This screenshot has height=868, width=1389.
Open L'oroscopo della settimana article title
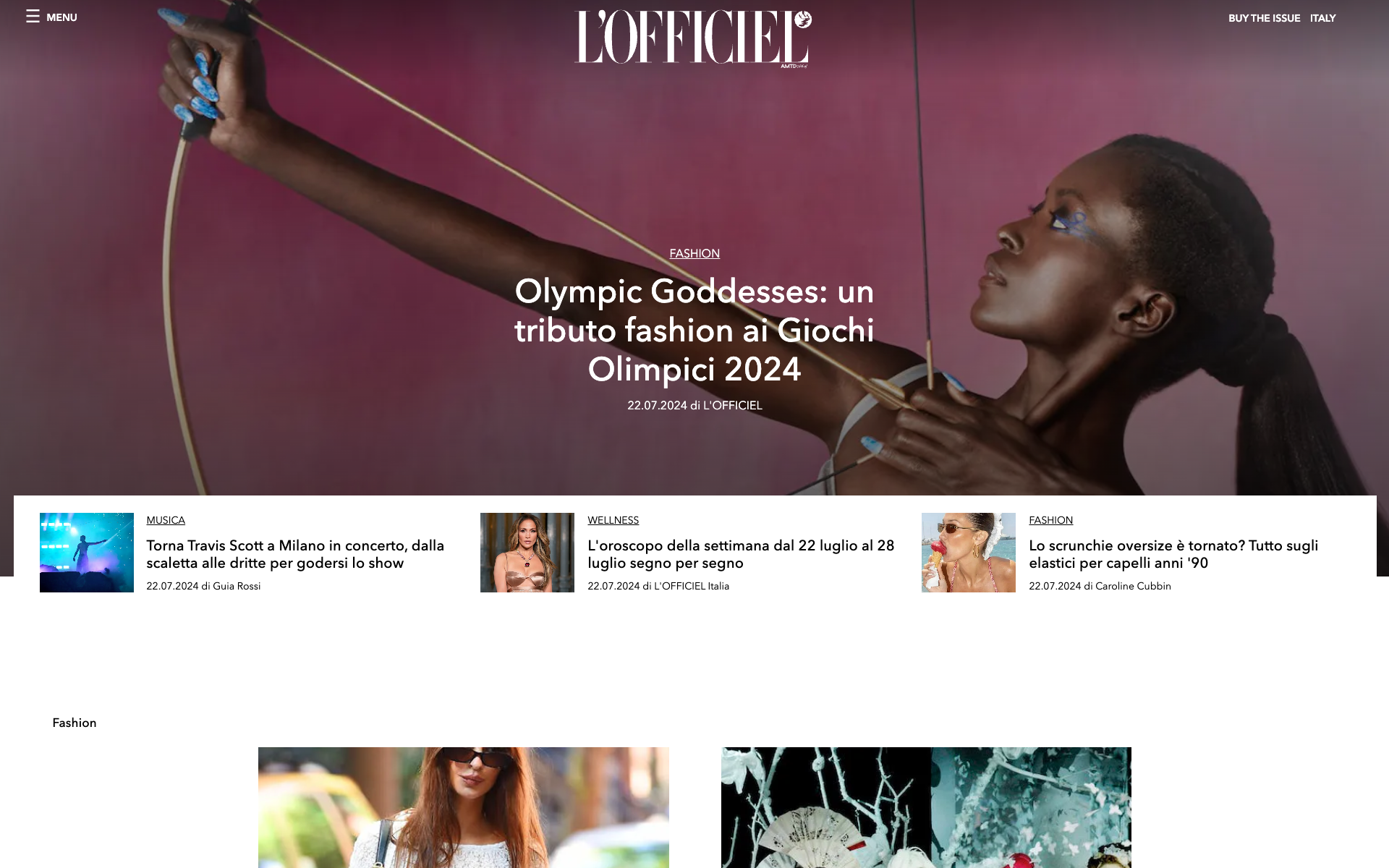pyautogui.click(x=741, y=554)
